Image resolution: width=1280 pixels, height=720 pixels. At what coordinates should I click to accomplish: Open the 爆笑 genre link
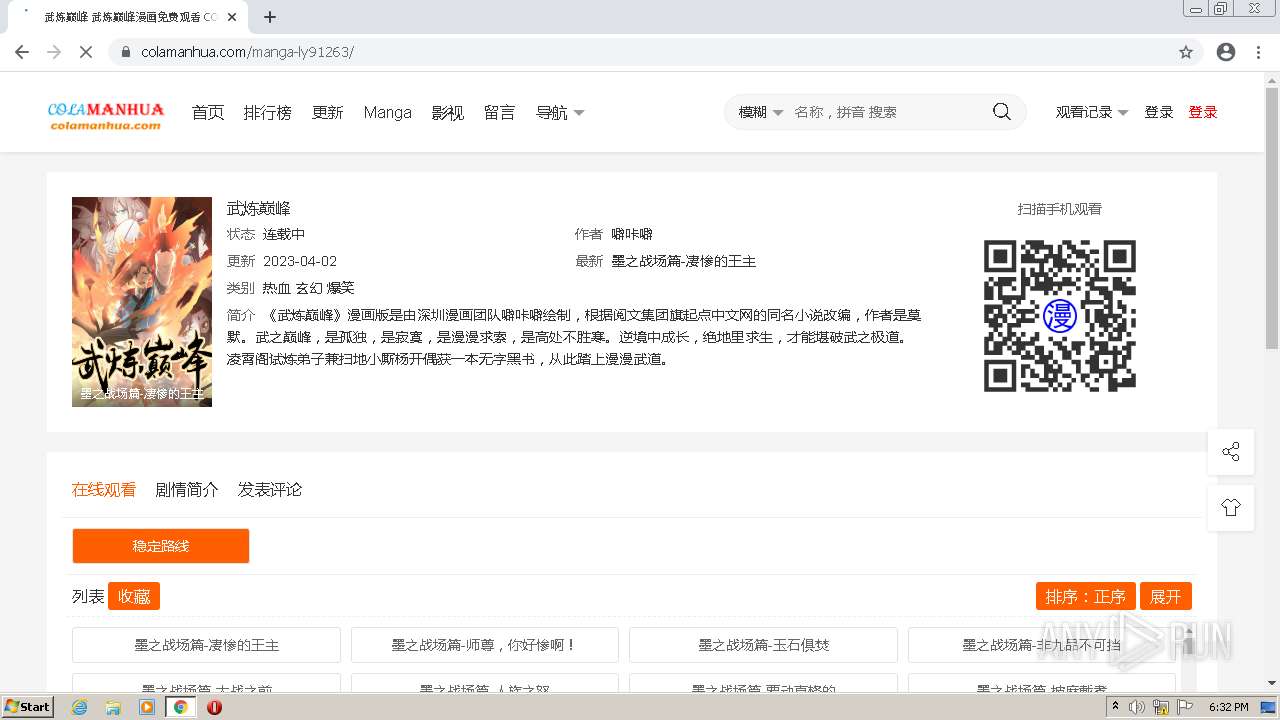341,288
